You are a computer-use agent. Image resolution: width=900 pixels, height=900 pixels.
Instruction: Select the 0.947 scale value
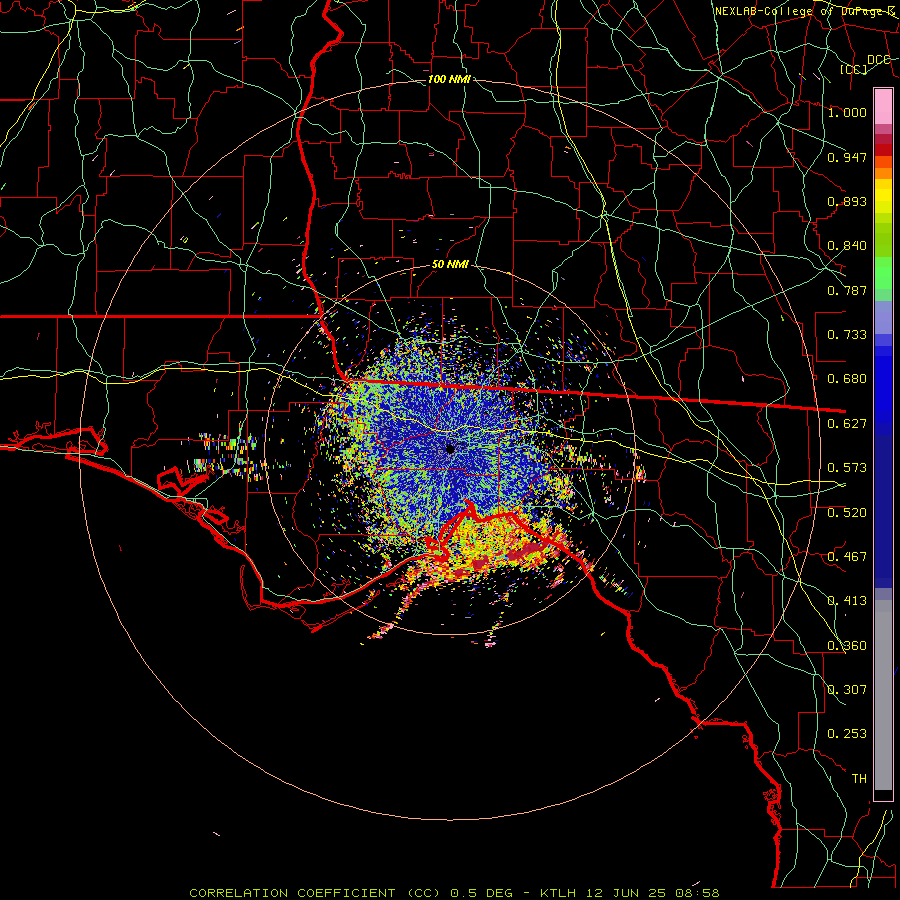click(847, 157)
